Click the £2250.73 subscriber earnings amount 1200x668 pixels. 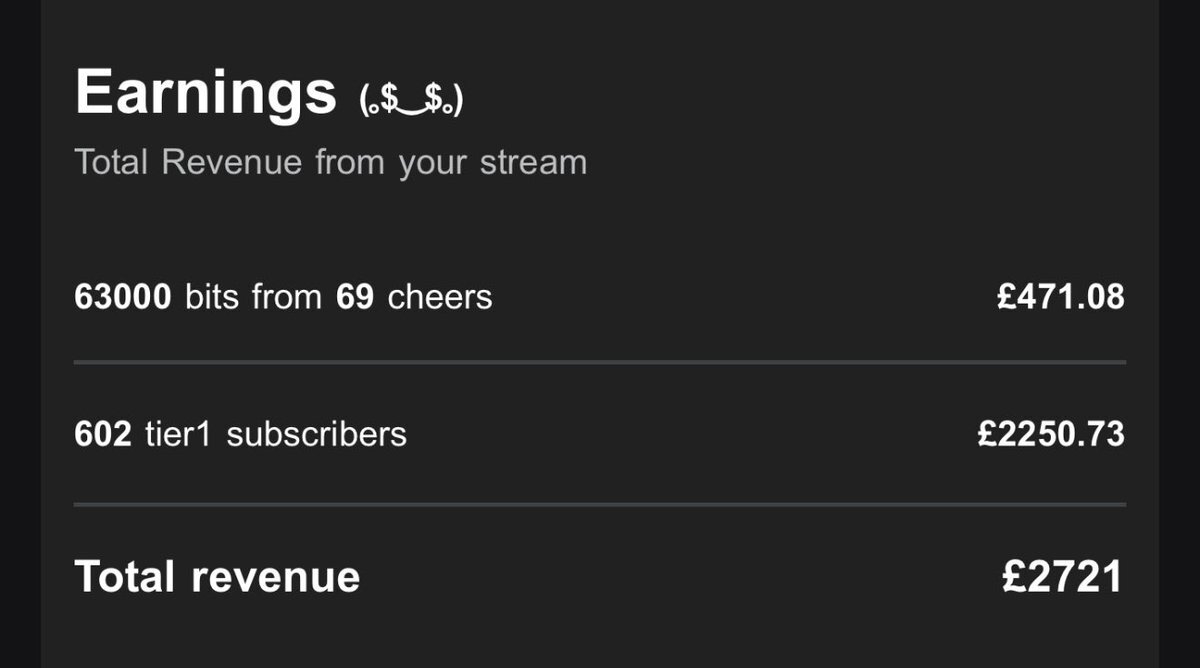point(1051,434)
